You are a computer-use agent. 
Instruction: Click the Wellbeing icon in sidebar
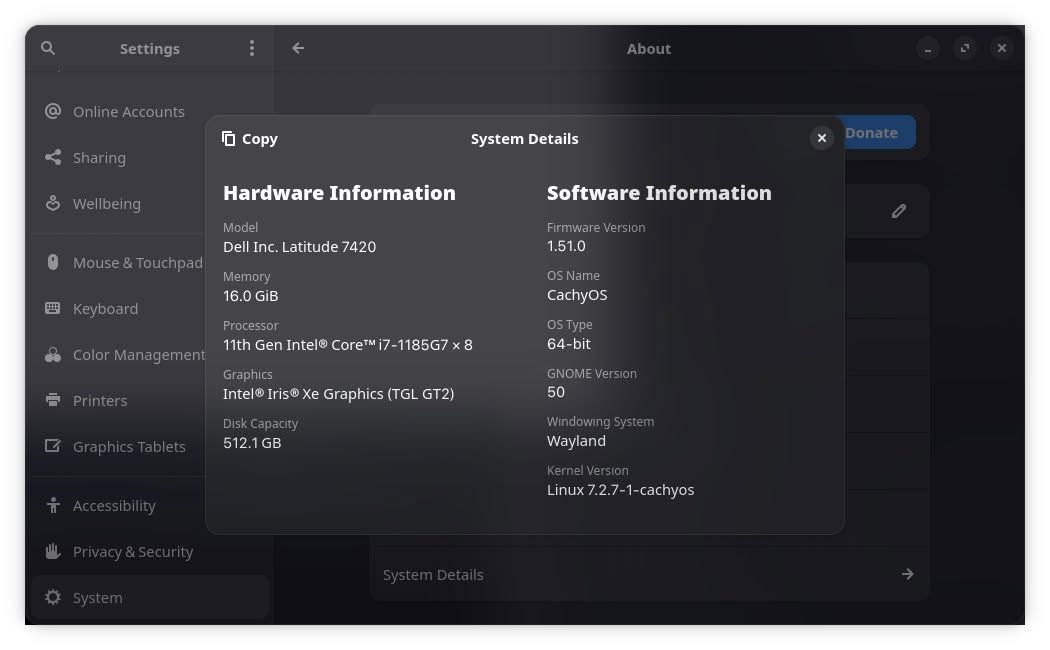coord(53,203)
